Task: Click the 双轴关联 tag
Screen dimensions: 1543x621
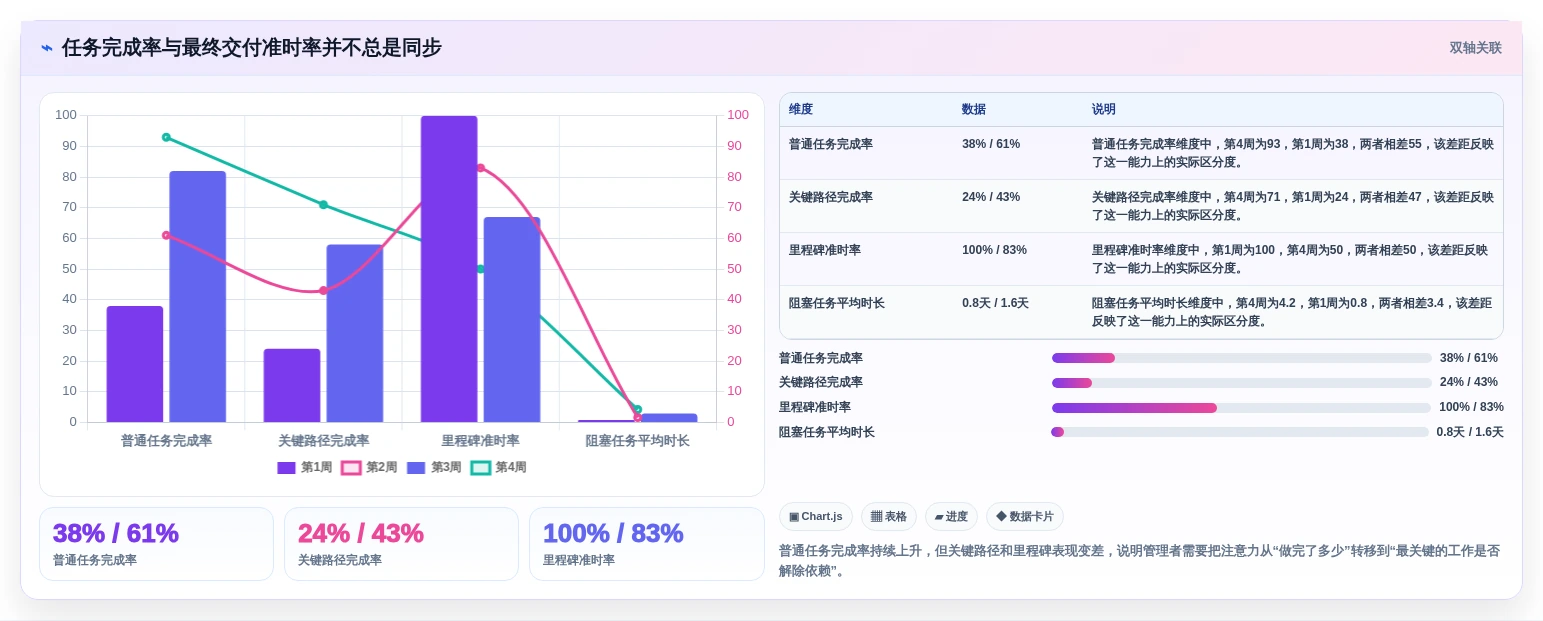Action: click(x=1475, y=48)
